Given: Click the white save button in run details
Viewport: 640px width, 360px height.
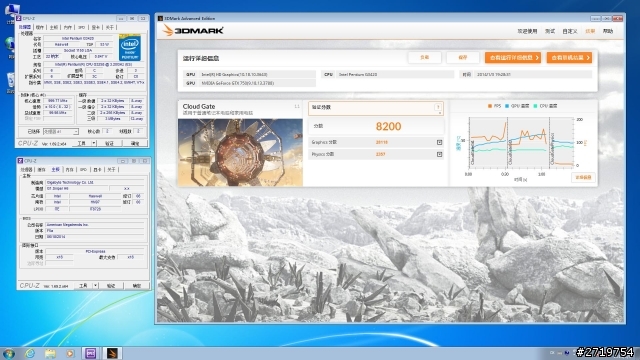Looking at the screenshot, I should click(x=462, y=58).
